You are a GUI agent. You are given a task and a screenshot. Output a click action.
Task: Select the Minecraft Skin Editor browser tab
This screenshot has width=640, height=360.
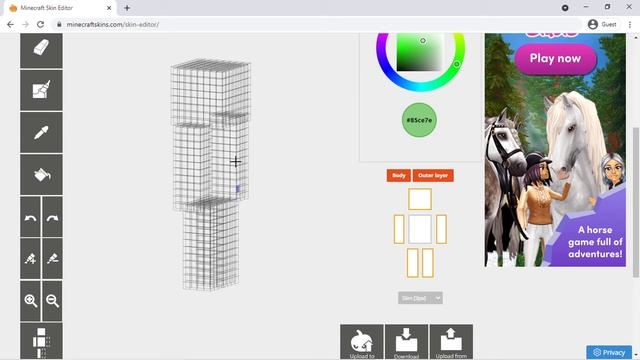click(60, 8)
